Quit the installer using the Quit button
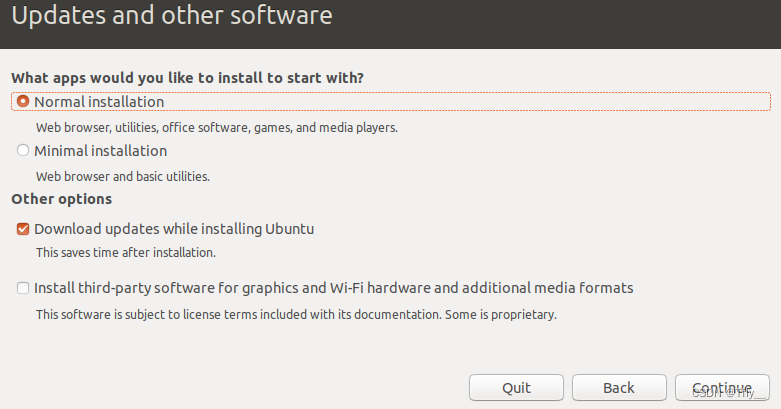This screenshot has width=781, height=409. pyautogui.click(x=517, y=388)
